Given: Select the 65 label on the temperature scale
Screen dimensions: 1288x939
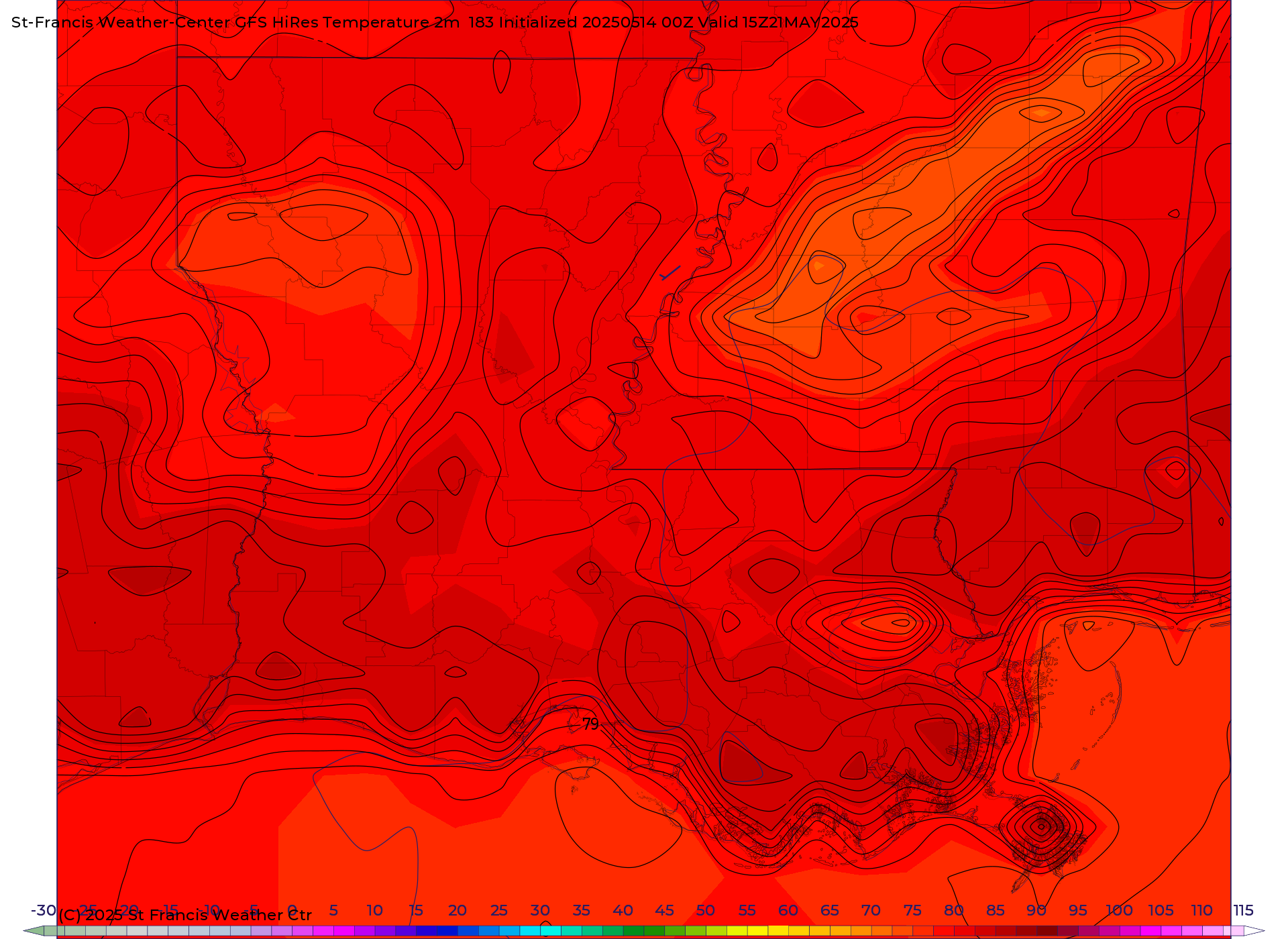Looking at the screenshot, I should click(830, 910).
